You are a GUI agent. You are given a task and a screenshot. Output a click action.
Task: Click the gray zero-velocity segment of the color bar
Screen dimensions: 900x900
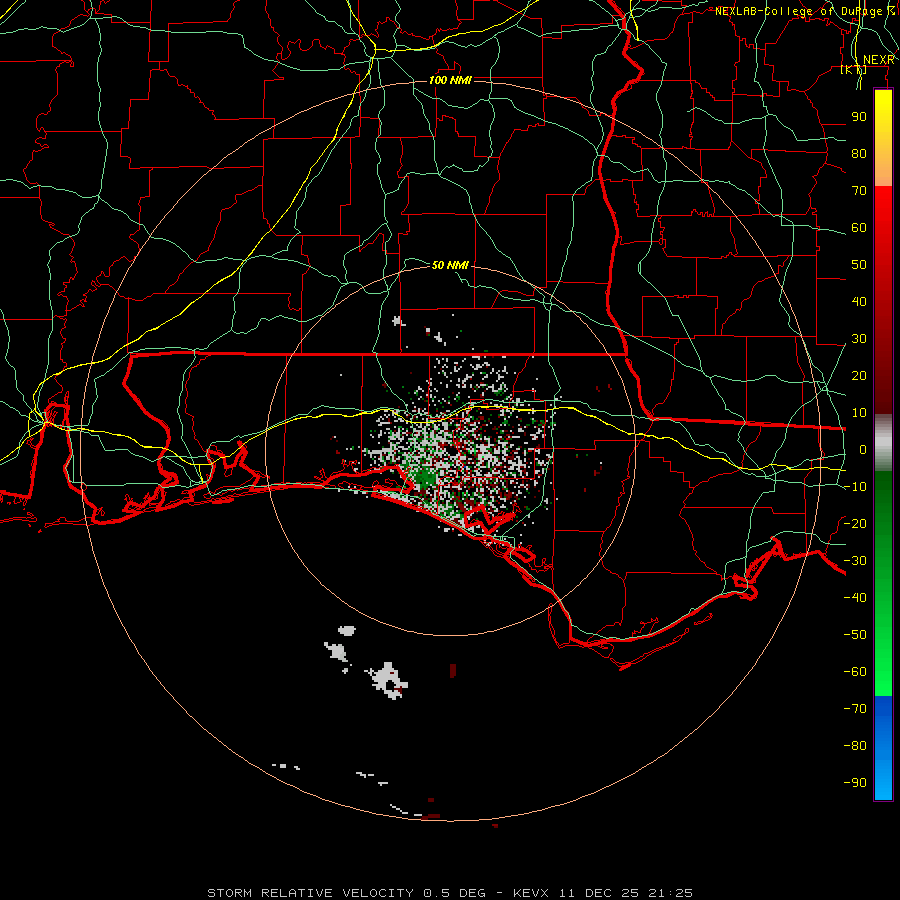[x=883, y=443]
